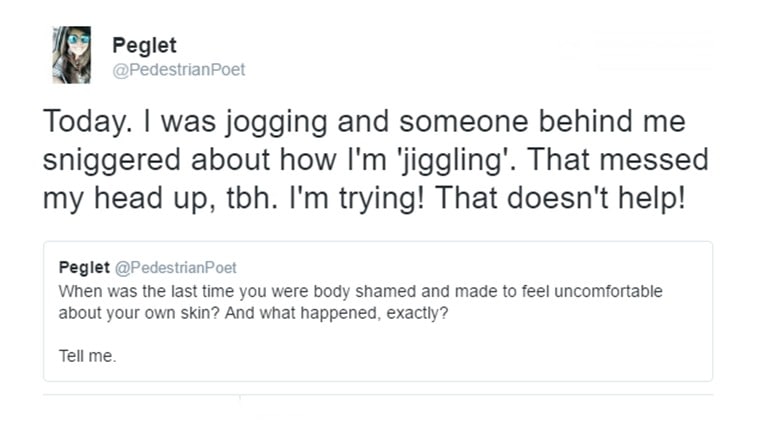Click the bold Peglet display name at top
Viewport: 759px width, 422px height.
[x=144, y=45]
